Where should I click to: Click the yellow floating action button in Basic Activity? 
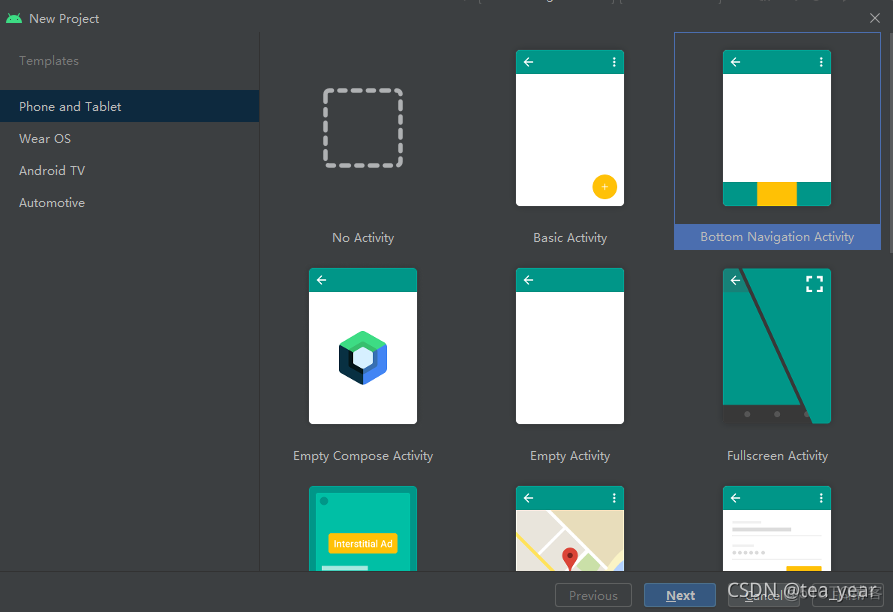pyautogui.click(x=604, y=186)
